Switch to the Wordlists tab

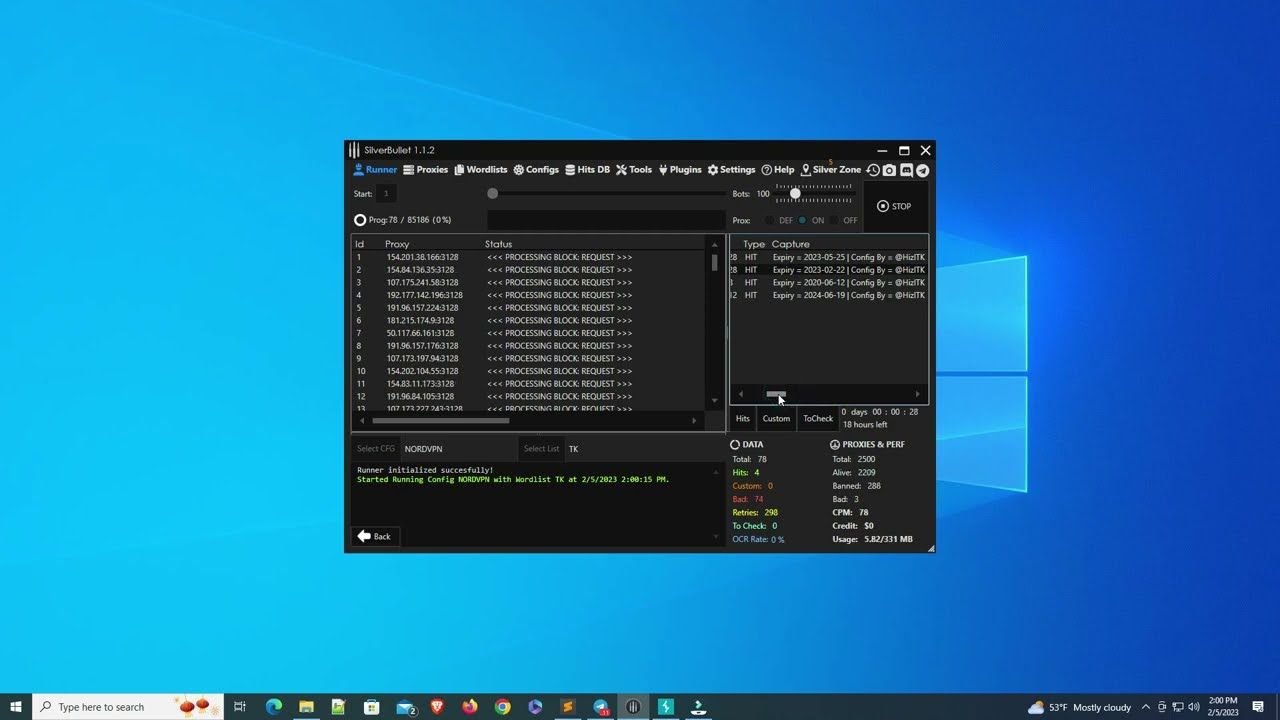pyautogui.click(x=481, y=170)
